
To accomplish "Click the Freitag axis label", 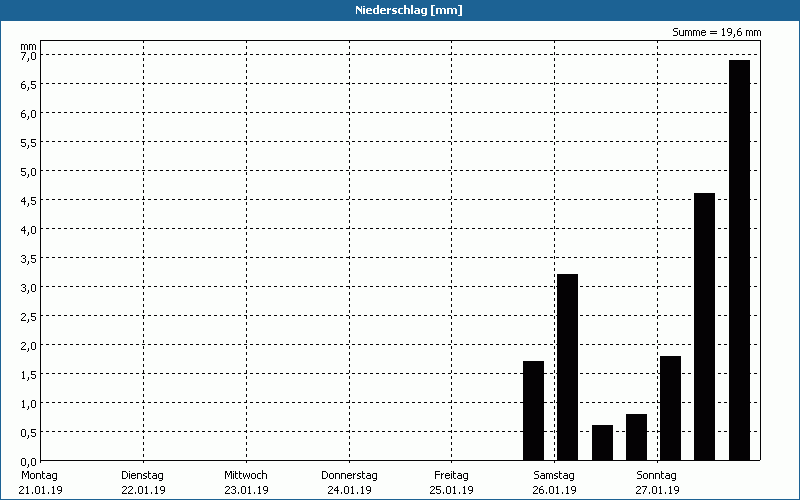I will click(451, 476).
